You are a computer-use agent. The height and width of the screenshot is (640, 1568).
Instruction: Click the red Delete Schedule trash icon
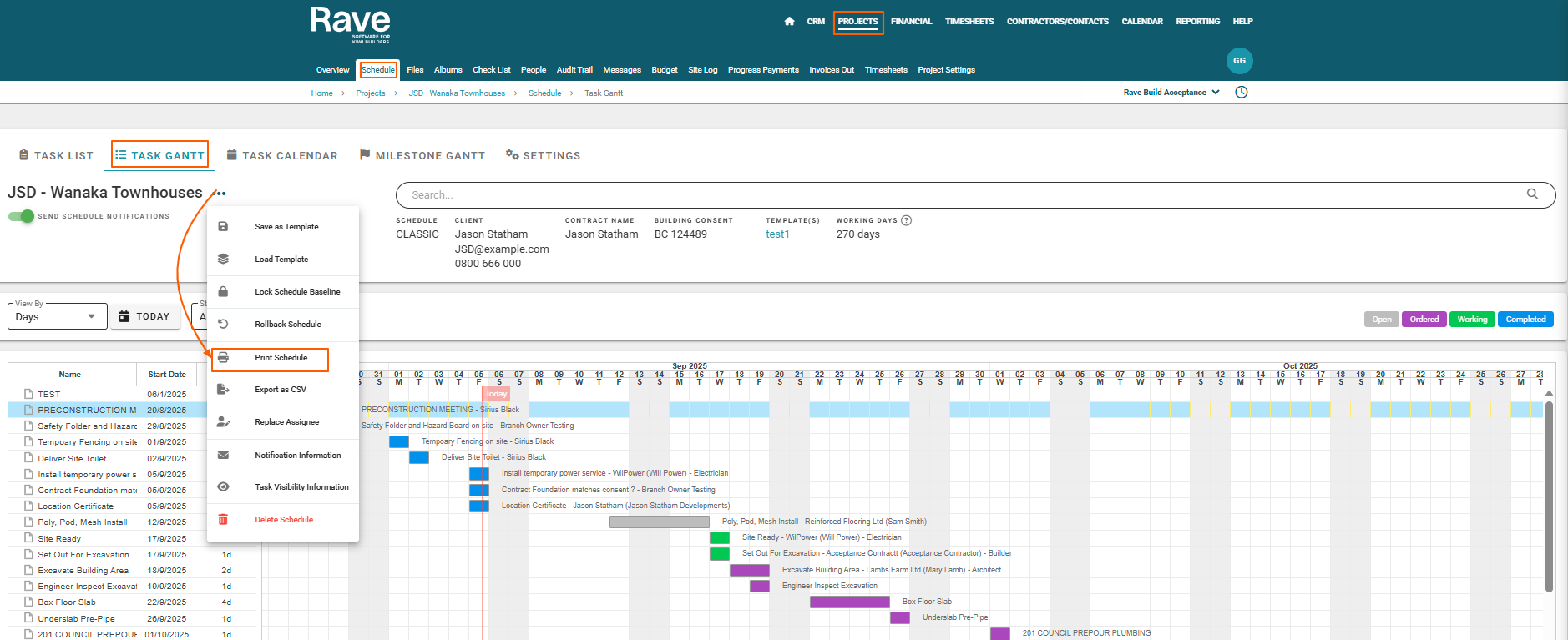click(223, 520)
